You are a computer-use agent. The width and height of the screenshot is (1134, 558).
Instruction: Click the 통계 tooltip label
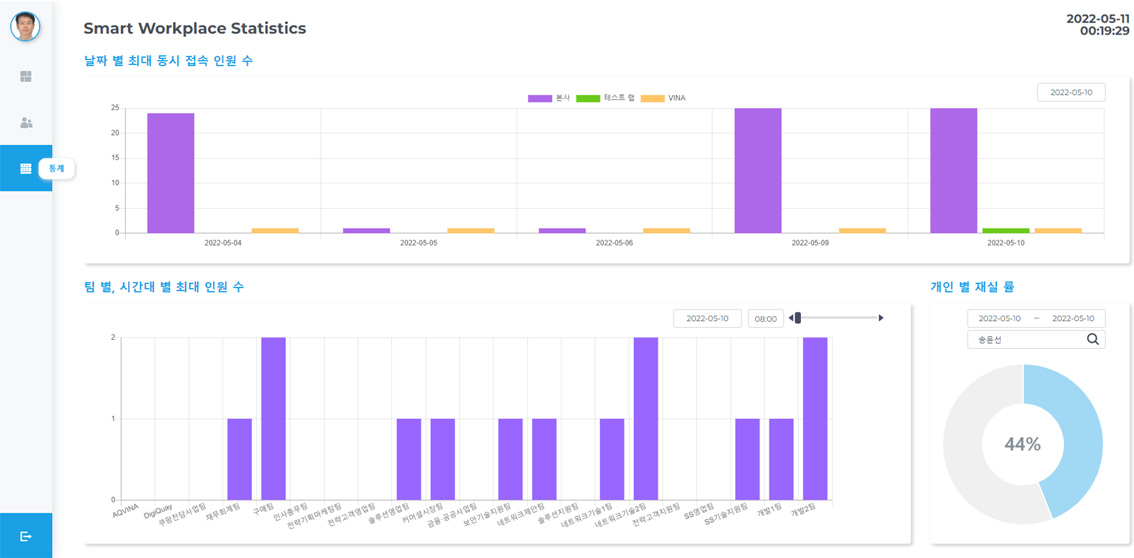[x=56, y=168]
